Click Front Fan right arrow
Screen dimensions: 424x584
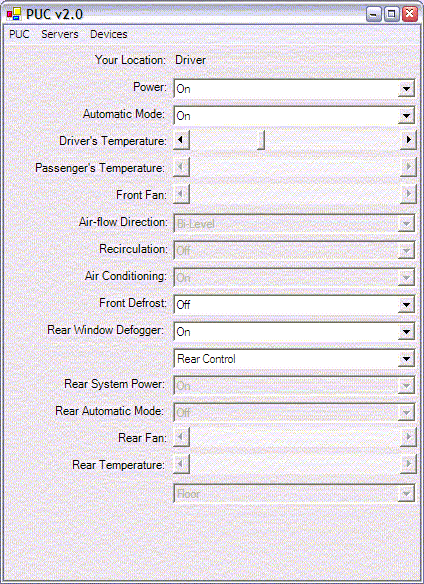(x=408, y=194)
